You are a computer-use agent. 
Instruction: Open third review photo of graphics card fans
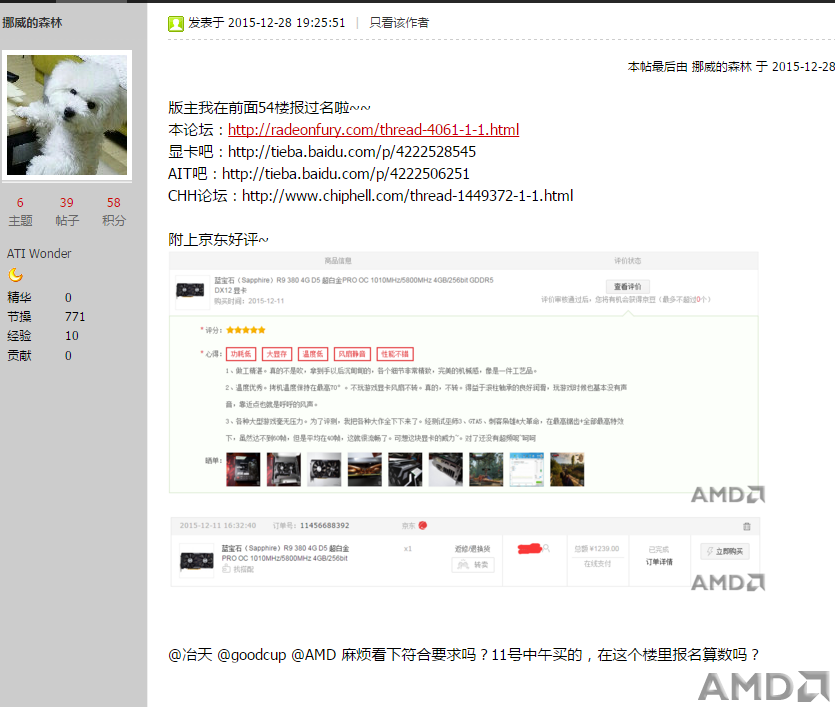[324, 469]
